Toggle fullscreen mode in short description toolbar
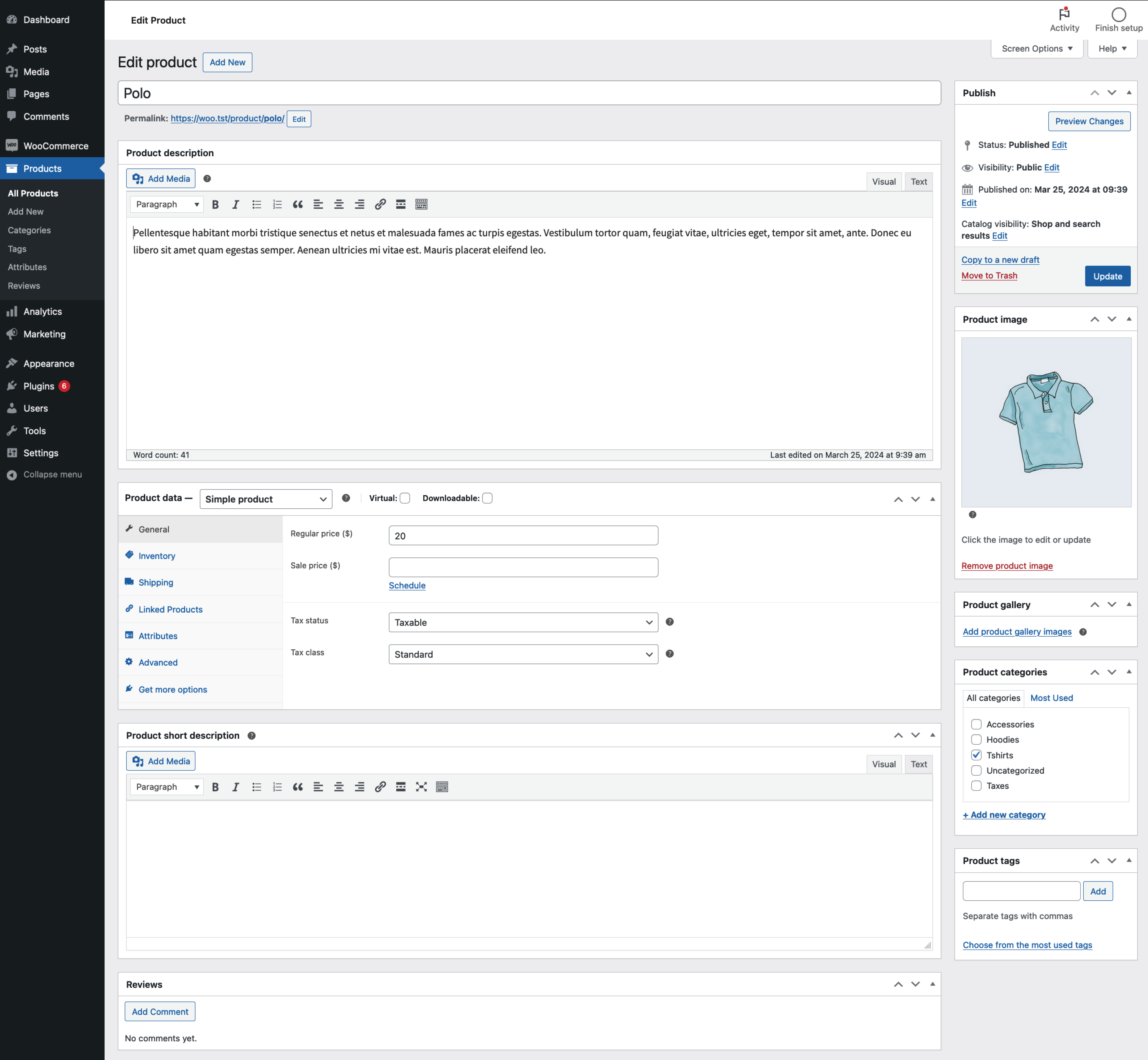The height and width of the screenshot is (1060, 1148). [x=422, y=787]
